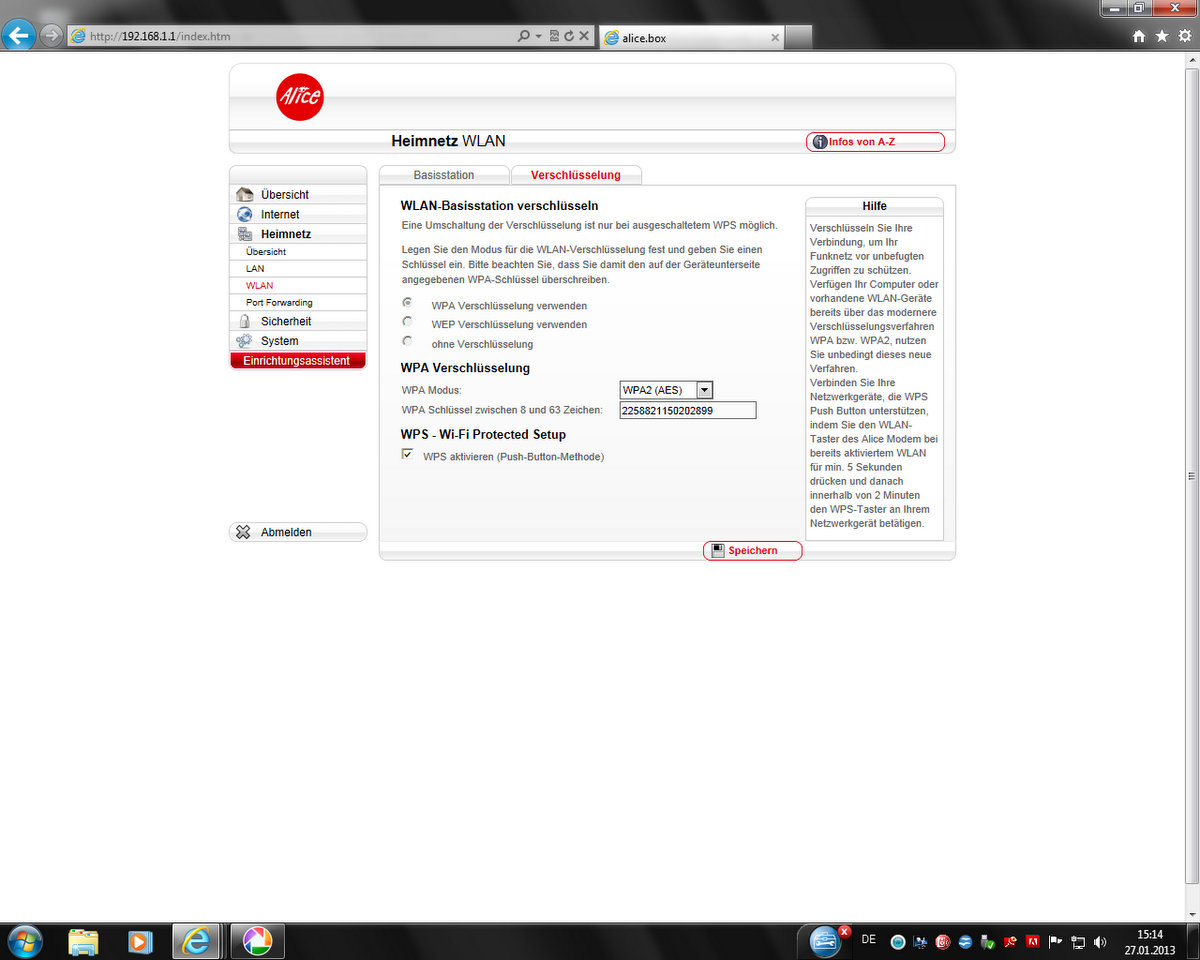This screenshot has width=1200, height=960.
Task: Open Windows Explorer from the taskbar
Action: click(x=83, y=941)
